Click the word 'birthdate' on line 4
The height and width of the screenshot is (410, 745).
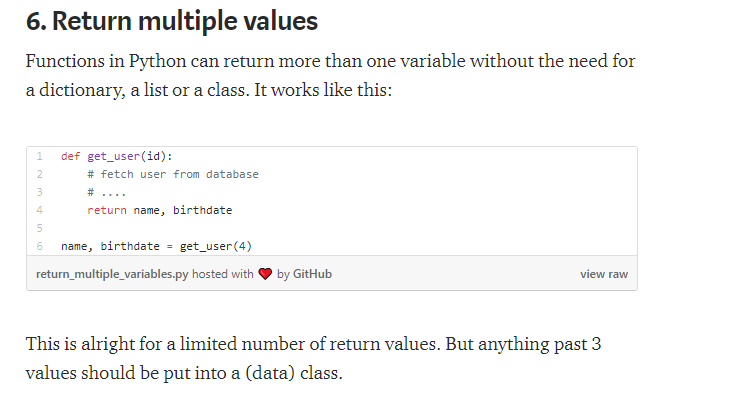202,210
